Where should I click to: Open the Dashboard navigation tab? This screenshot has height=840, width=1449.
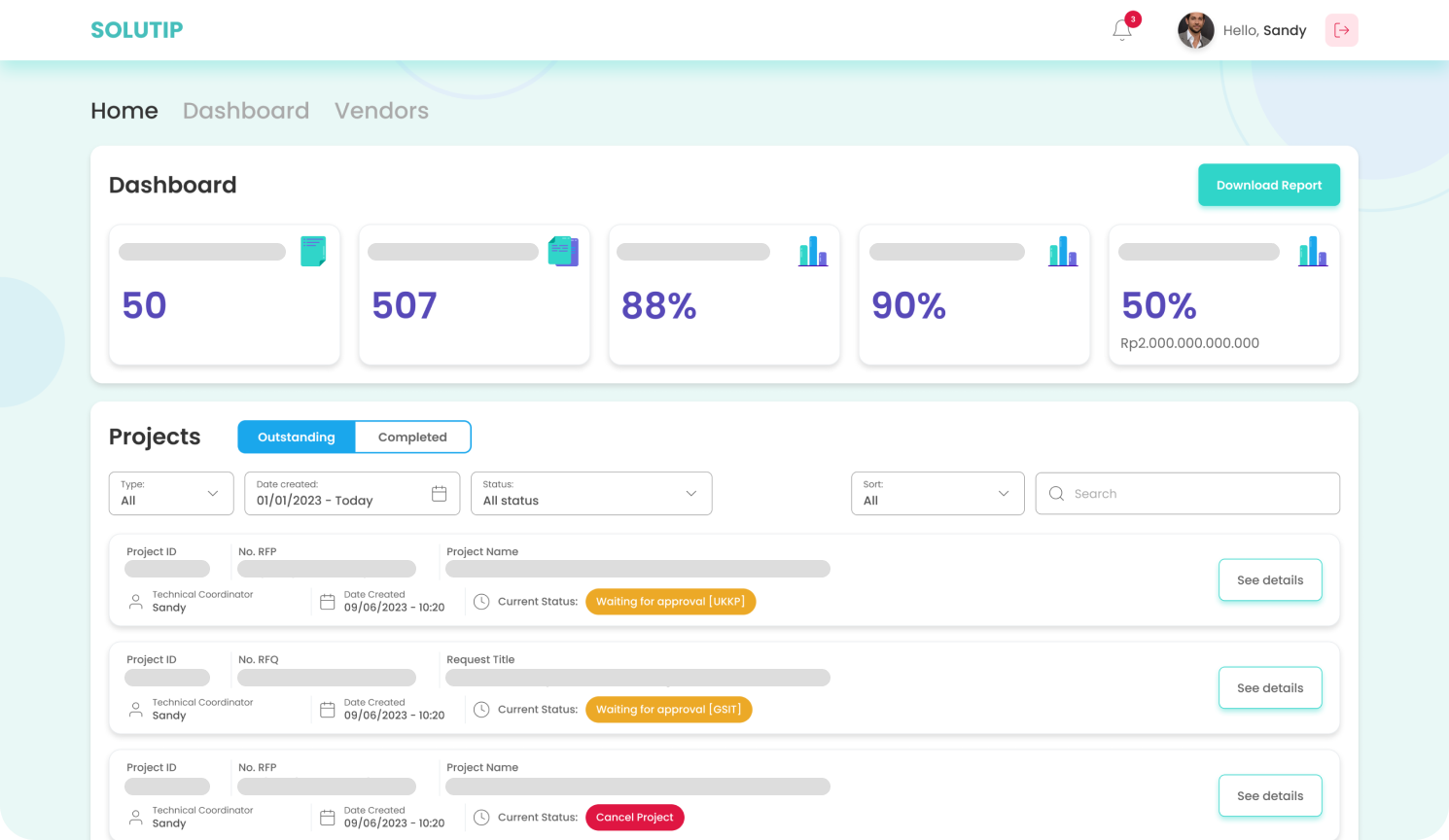pos(246,110)
